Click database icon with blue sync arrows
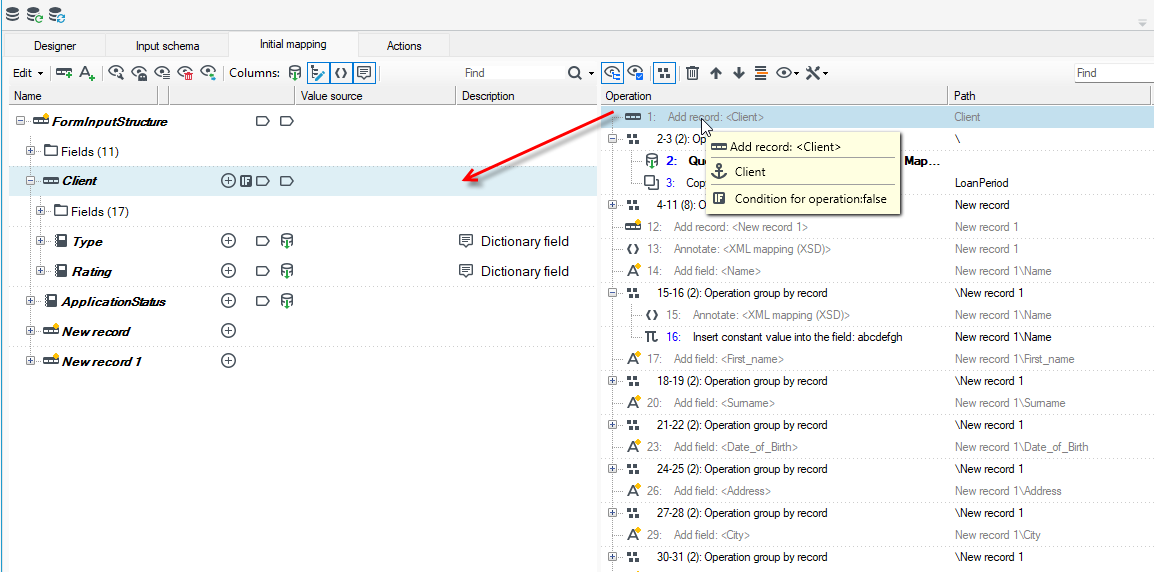 pyautogui.click(x=57, y=13)
